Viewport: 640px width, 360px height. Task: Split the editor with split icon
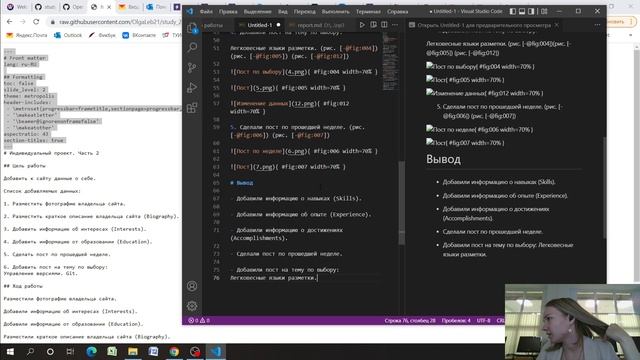coord(384,25)
